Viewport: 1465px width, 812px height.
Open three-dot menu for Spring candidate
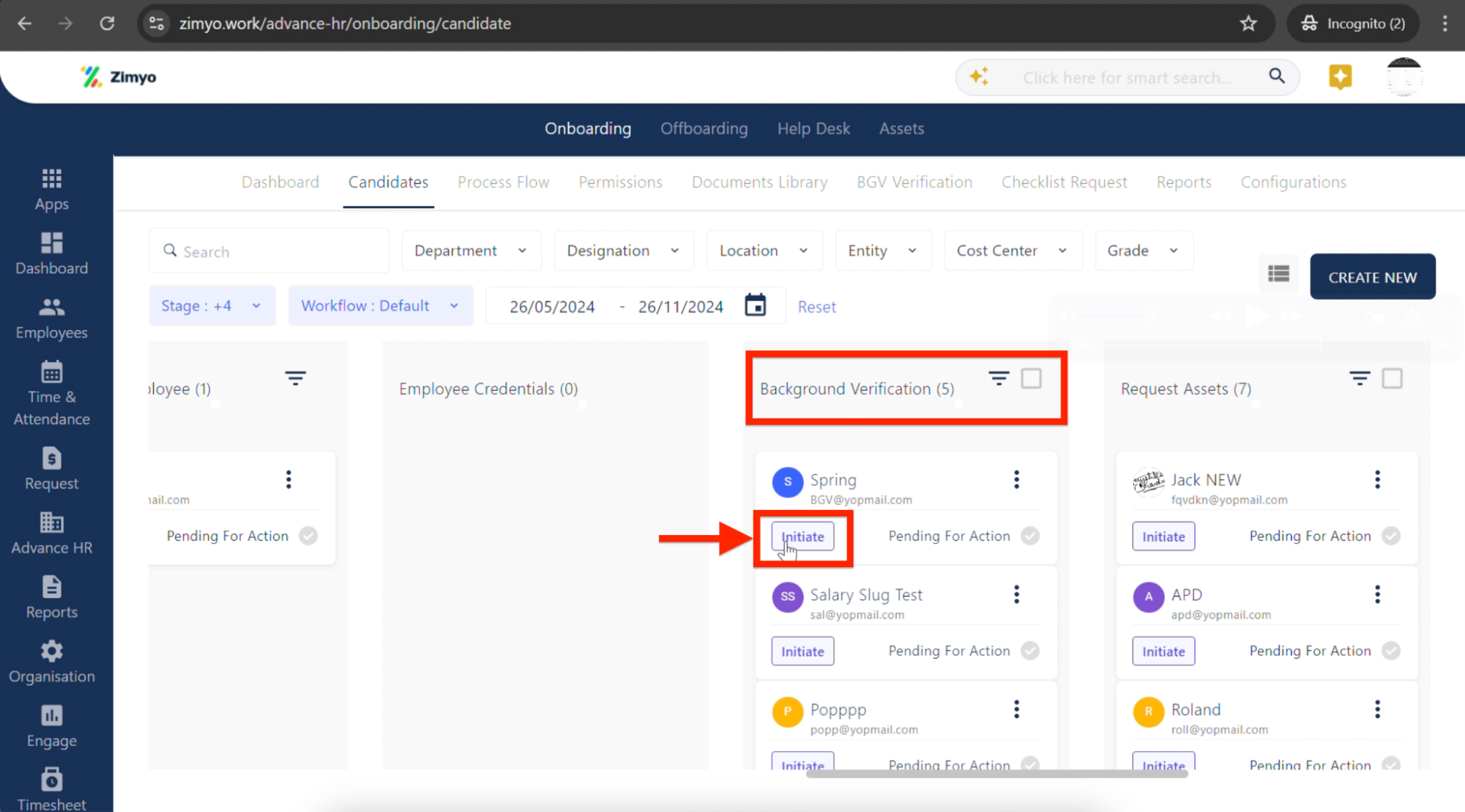(x=1016, y=480)
